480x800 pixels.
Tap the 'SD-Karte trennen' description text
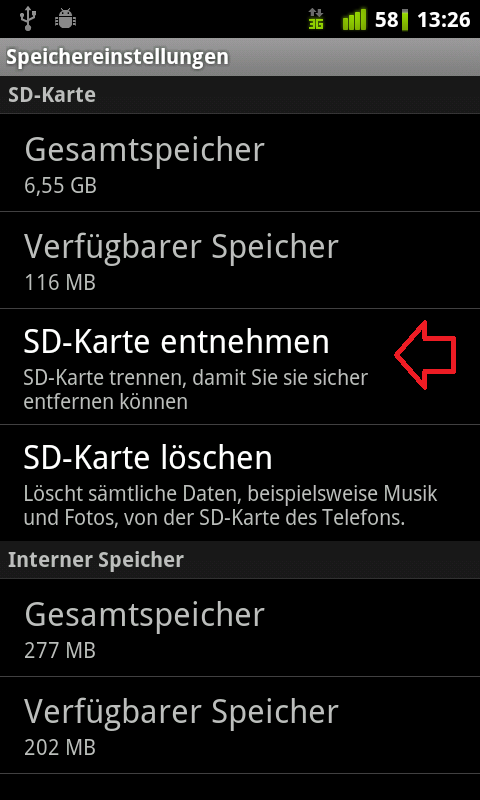click(x=195, y=390)
